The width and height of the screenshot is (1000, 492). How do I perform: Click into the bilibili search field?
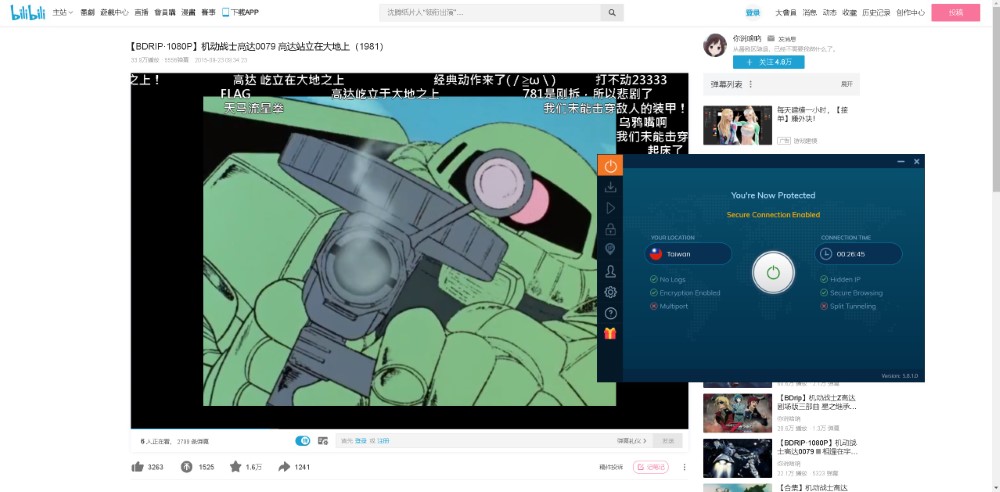point(490,13)
